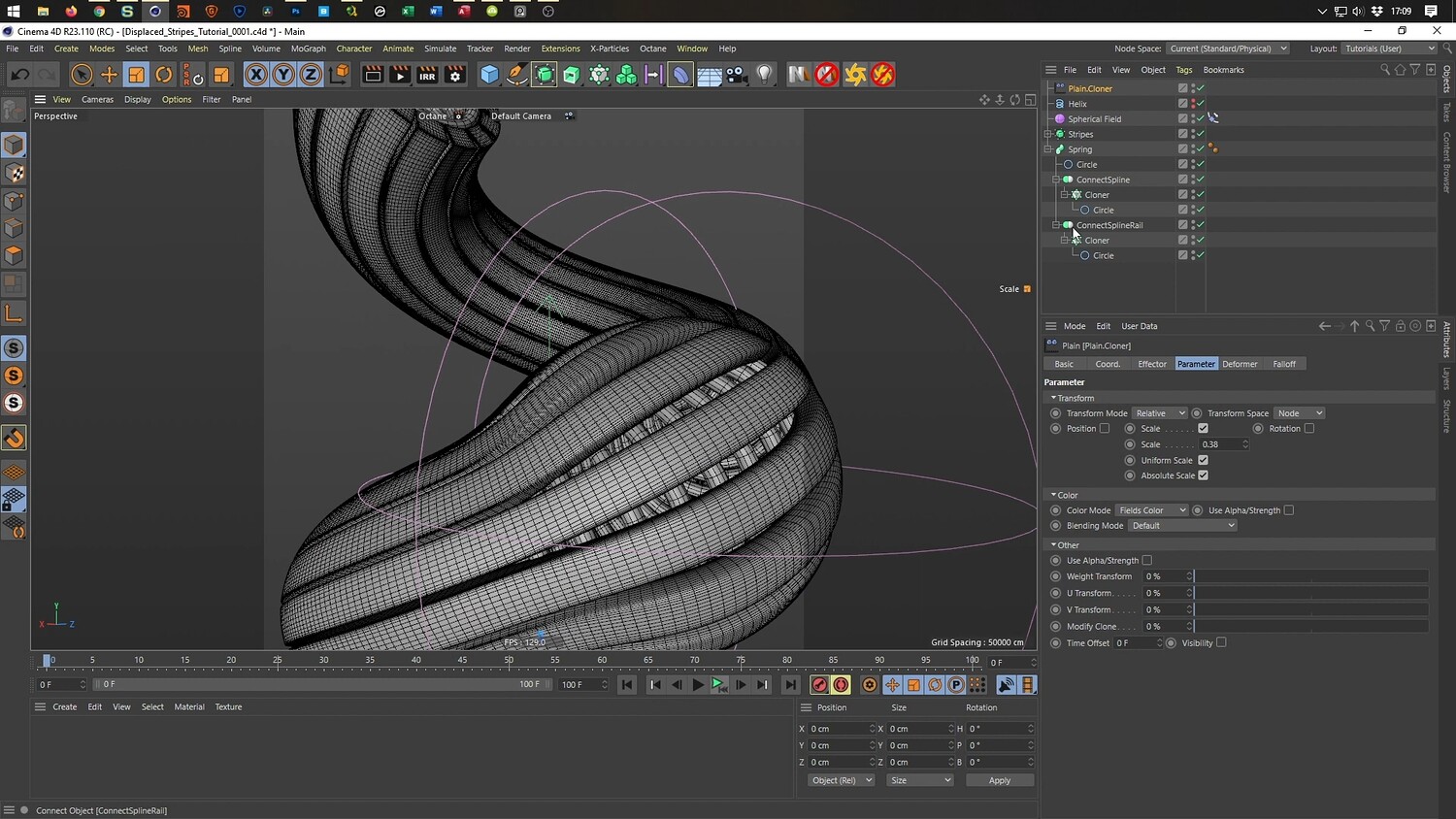Select the Move tool in top toolbar
The image size is (1456, 819).
click(x=109, y=75)
